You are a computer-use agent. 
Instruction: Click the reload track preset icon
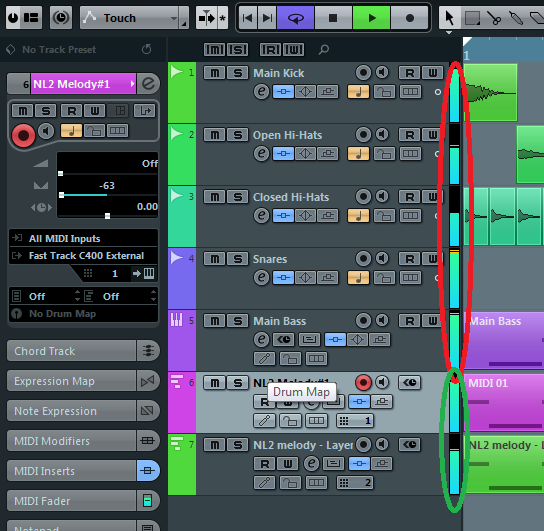point(147,49)
